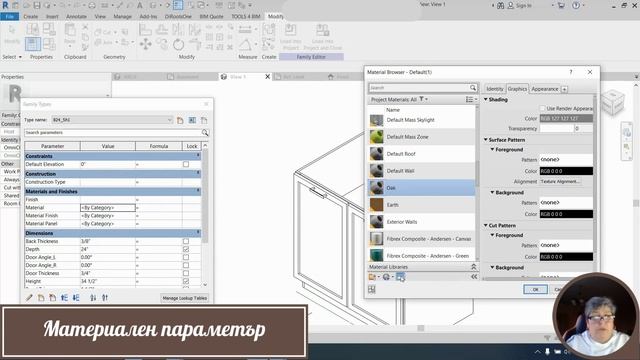Toggle Lock checkbox for Door Thickness

(x=186, y=273)
